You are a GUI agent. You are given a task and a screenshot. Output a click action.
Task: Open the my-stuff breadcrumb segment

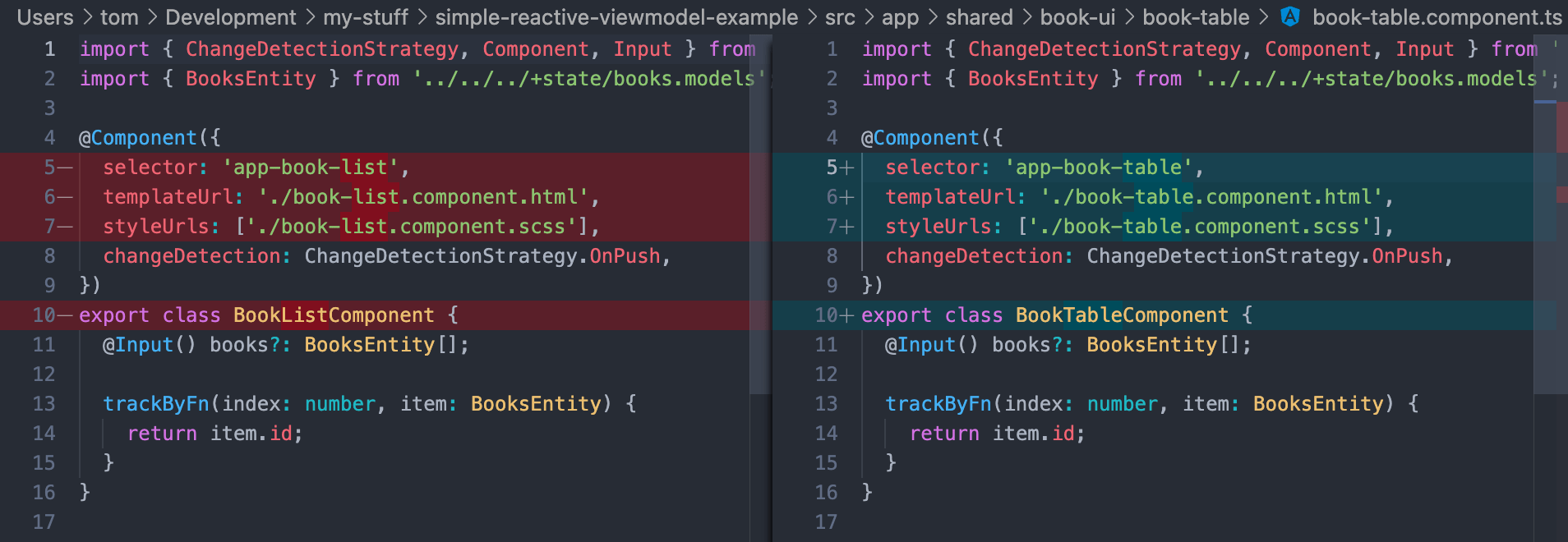[x=366, y=17]
